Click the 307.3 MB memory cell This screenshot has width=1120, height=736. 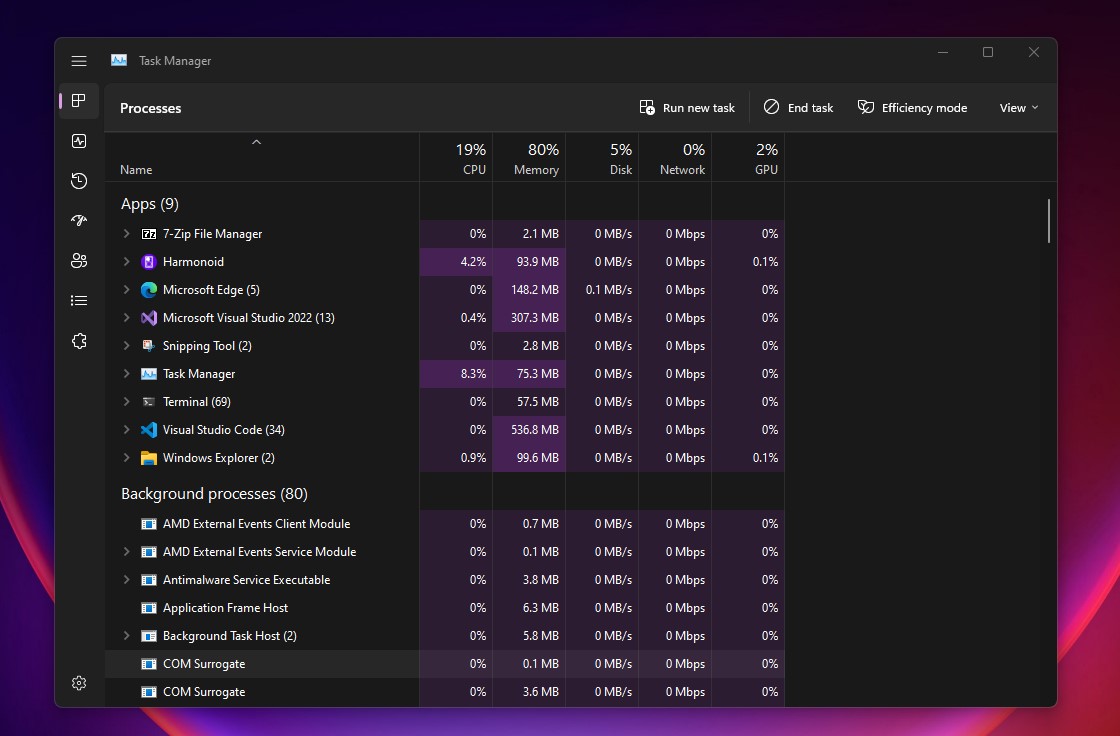(529, 318)
